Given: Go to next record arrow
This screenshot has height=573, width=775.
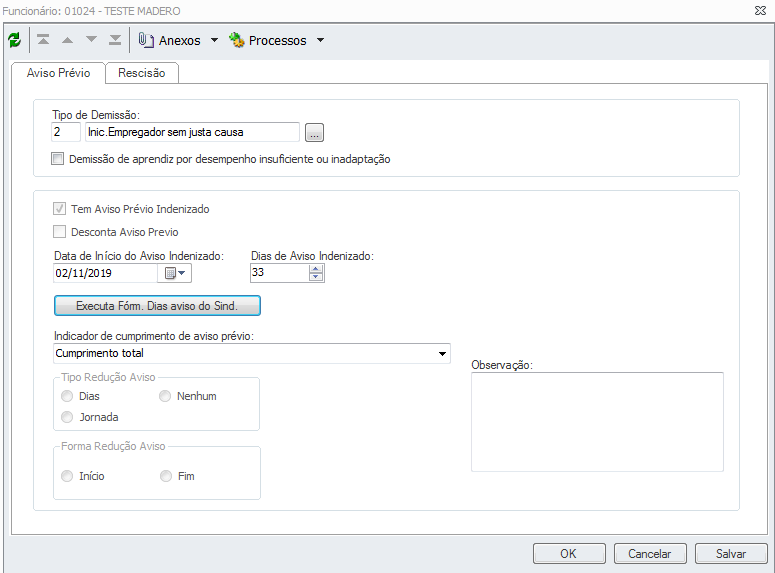Looking at the screenshot, I should (x=91, y=40).
